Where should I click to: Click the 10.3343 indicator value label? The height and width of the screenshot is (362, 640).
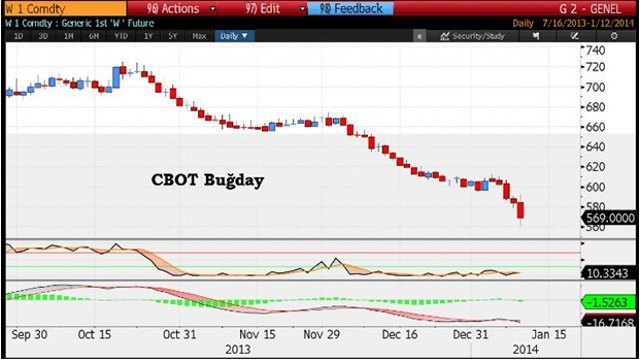tap(607, 273)
